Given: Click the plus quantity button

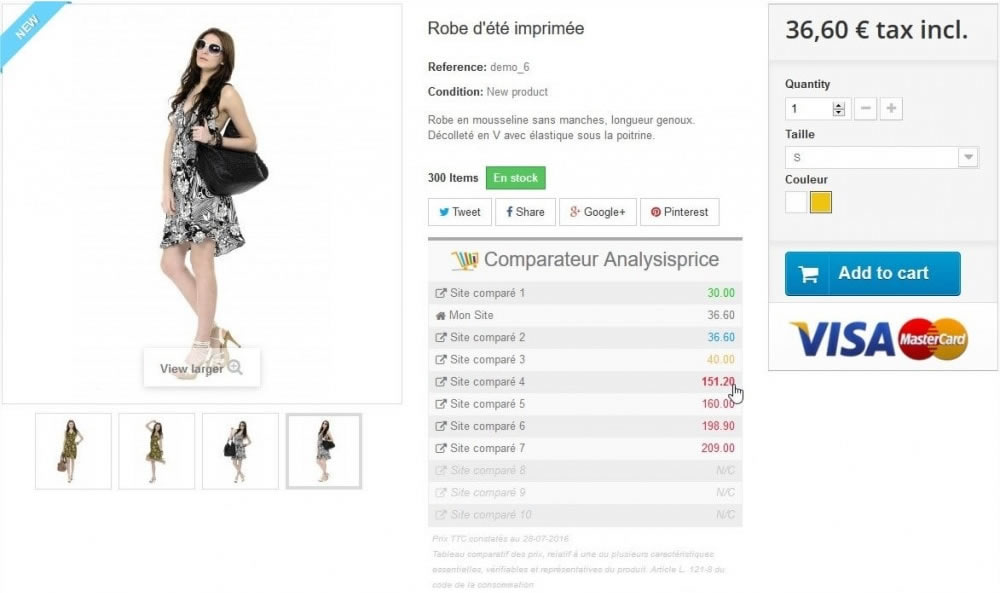Looking at the screenshot, I should (891, 108).
